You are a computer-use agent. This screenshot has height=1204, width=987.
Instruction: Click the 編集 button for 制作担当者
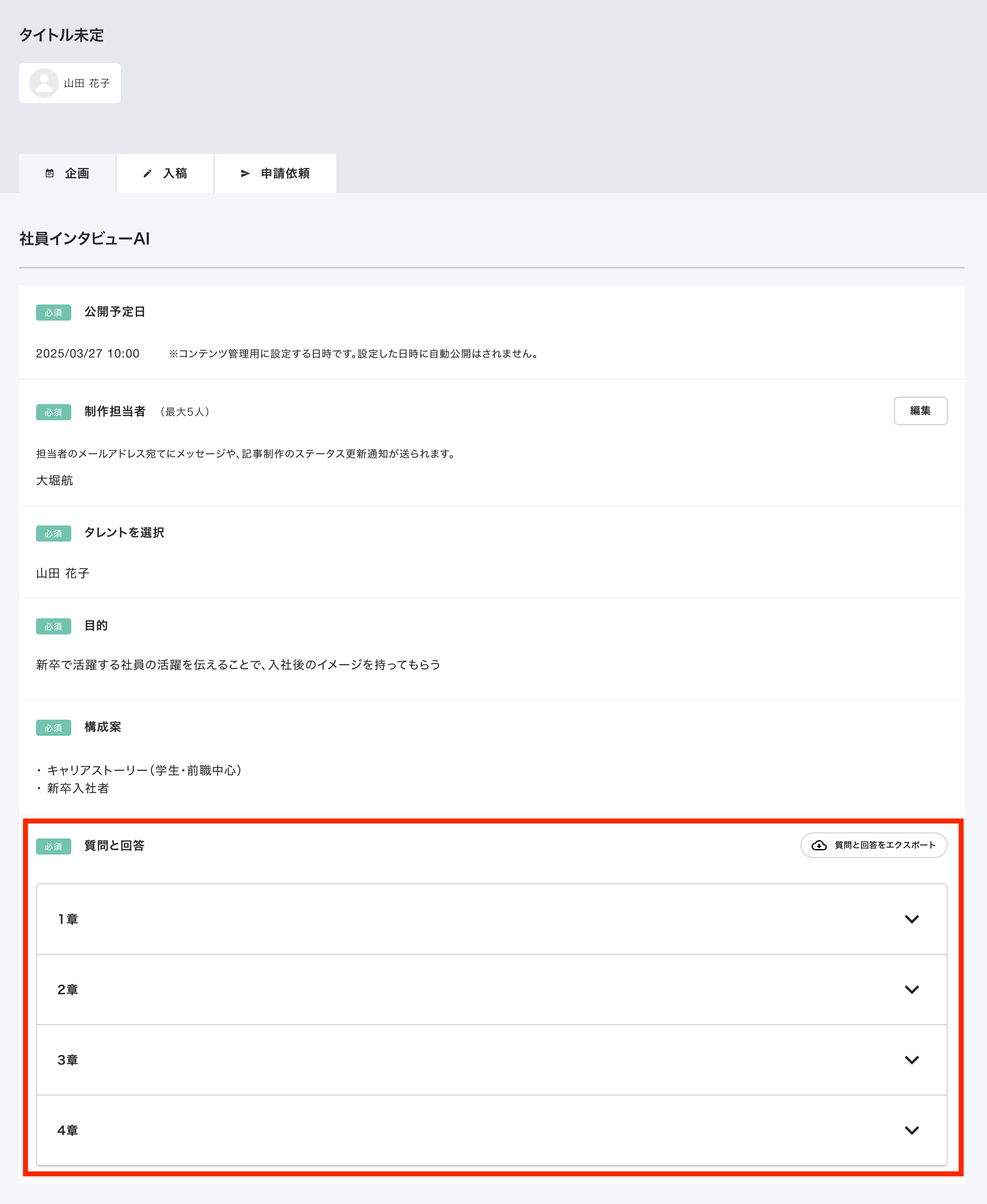[920, 411]
